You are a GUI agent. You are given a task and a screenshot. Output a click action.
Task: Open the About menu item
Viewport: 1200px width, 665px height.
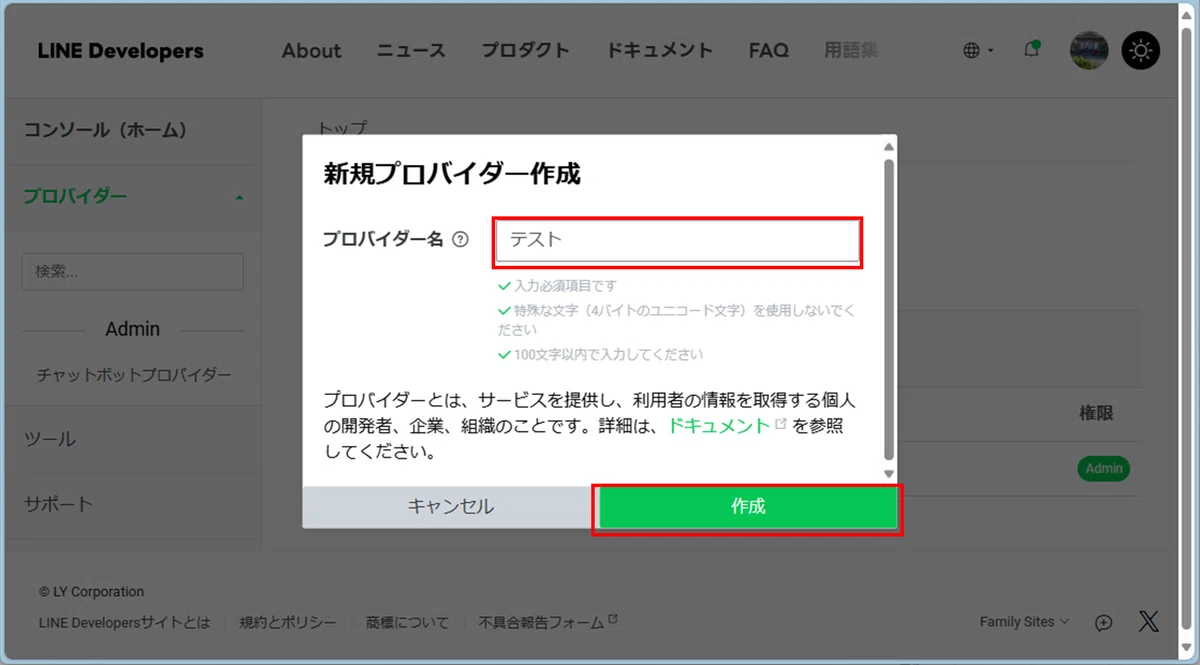311,51
